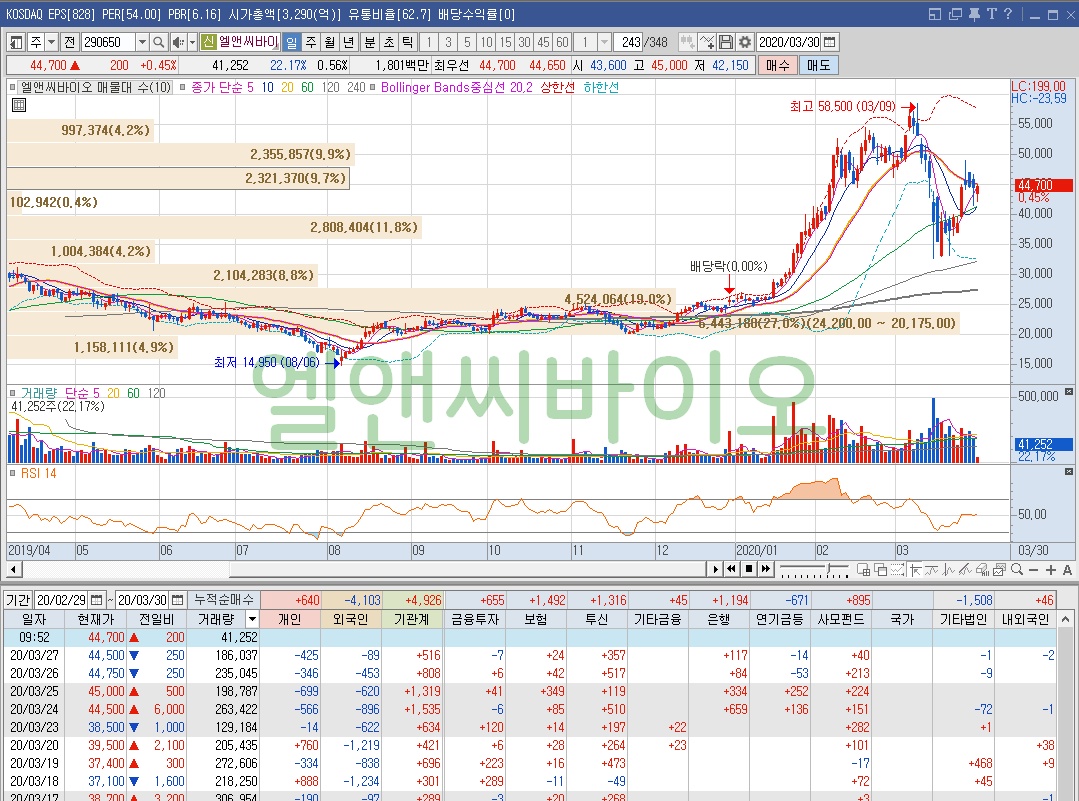Image resolution: width=1079 pixels, height=801 pixels.
Task: Open chart settings gear icon
Action: (x=745, y=43)
